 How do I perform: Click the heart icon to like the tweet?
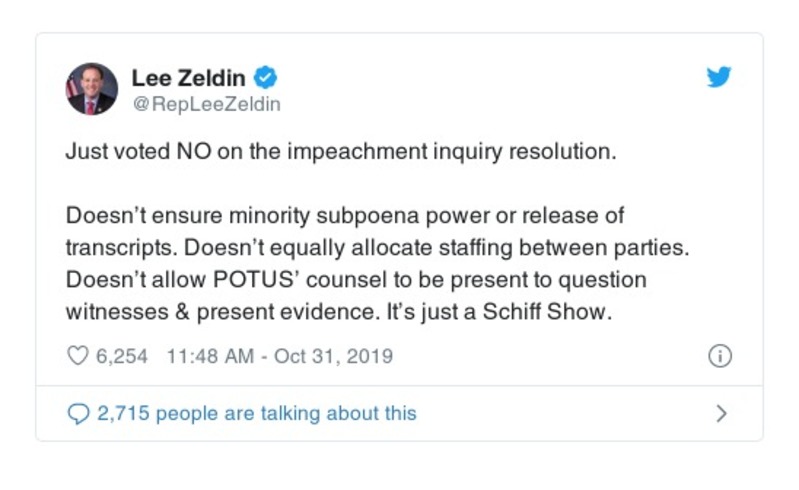point(77,356)
